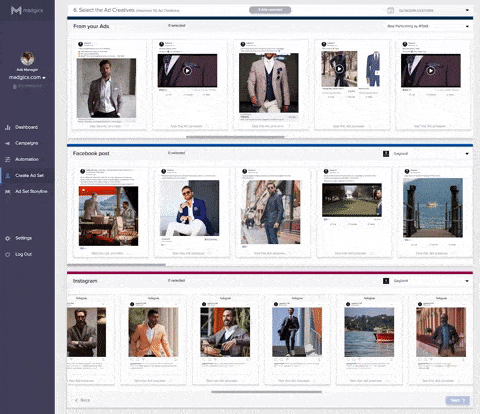Click the Instagram section horizontal scrollbar
This screenshot has width=480, height=414.
267,392
